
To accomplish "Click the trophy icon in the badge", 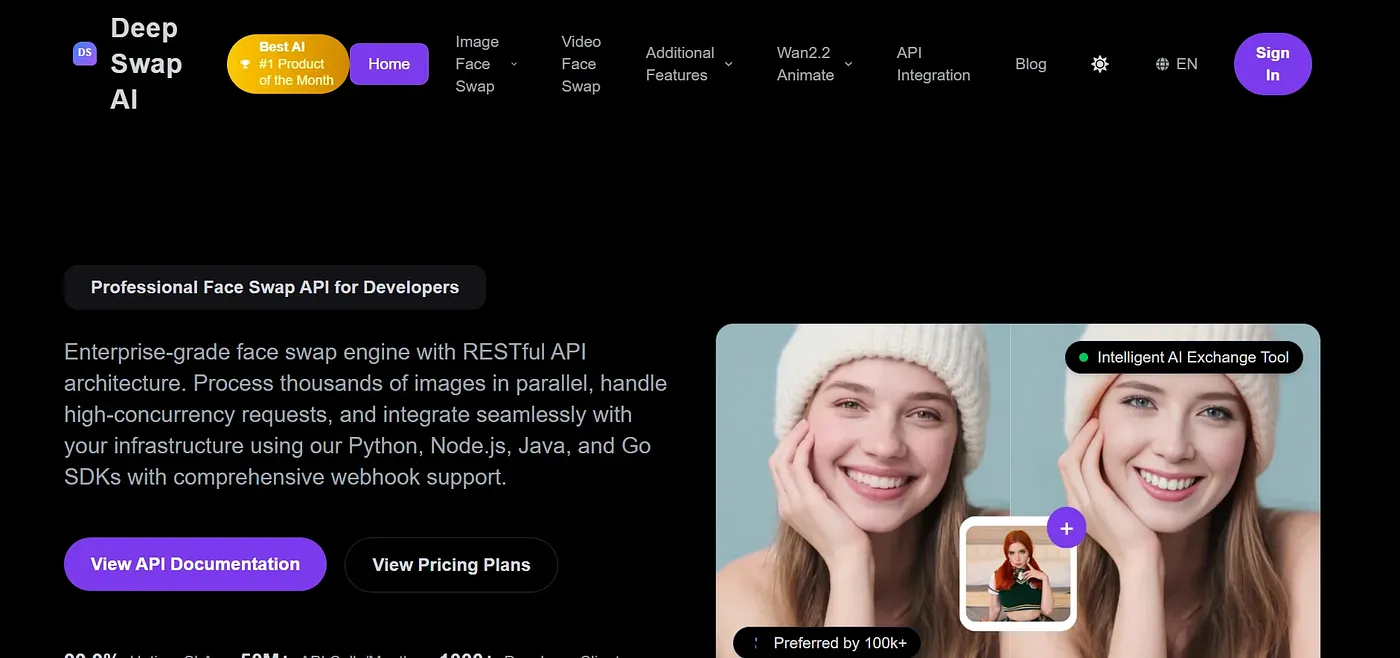I will point(246,64).
